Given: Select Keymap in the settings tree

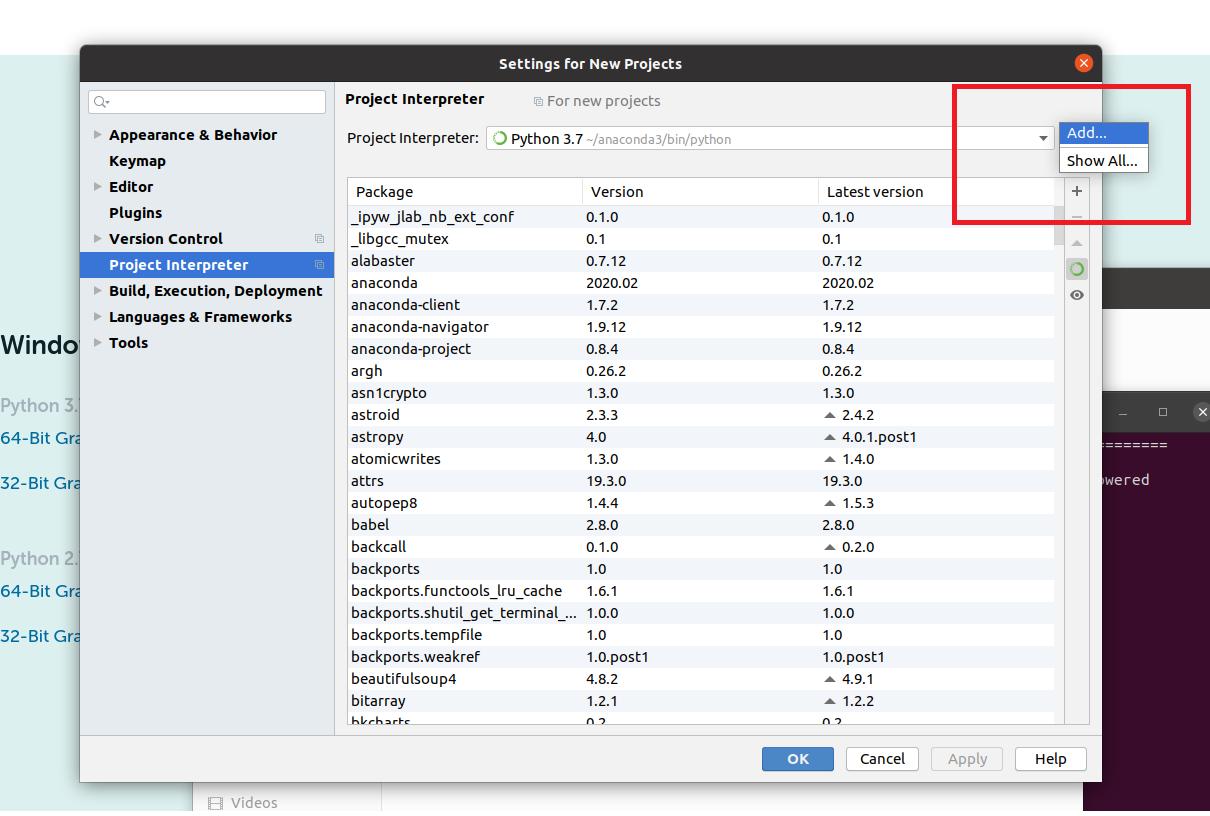Looking at the screenshot, I should [137, 161].
